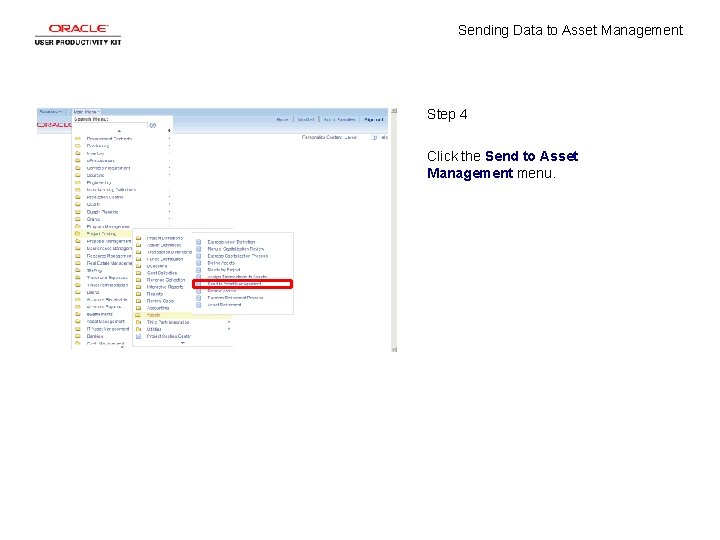
Task: Click the Accounts Payable folder icon
Action: tap(78, 307)
